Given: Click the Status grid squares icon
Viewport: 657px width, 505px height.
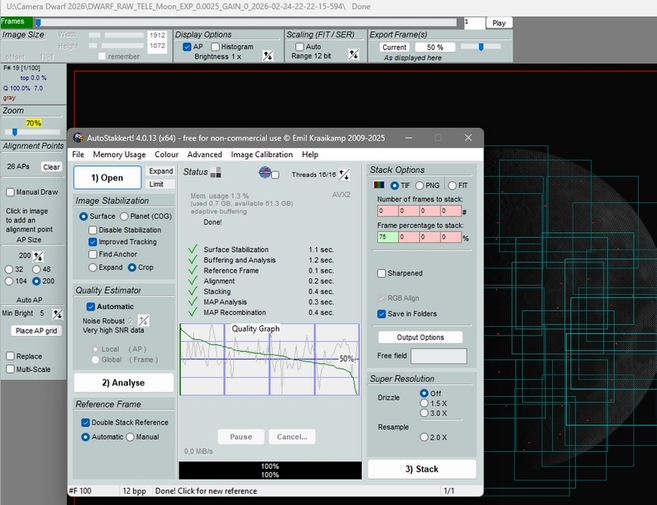Looking at the screenshot, I should click(x=216, y=173).
